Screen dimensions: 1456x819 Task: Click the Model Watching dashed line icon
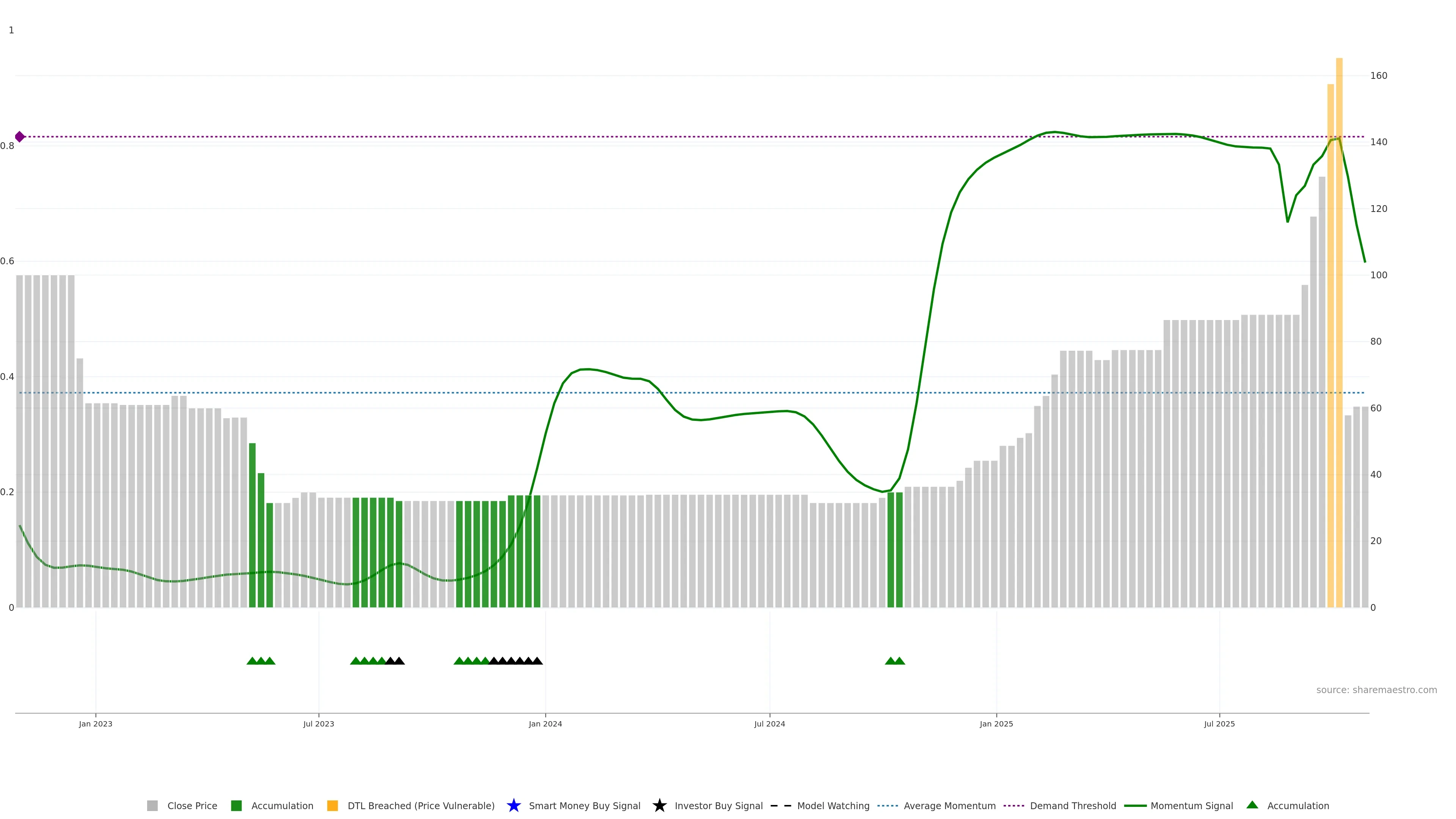pyautogui.click(x=781, y=805)
